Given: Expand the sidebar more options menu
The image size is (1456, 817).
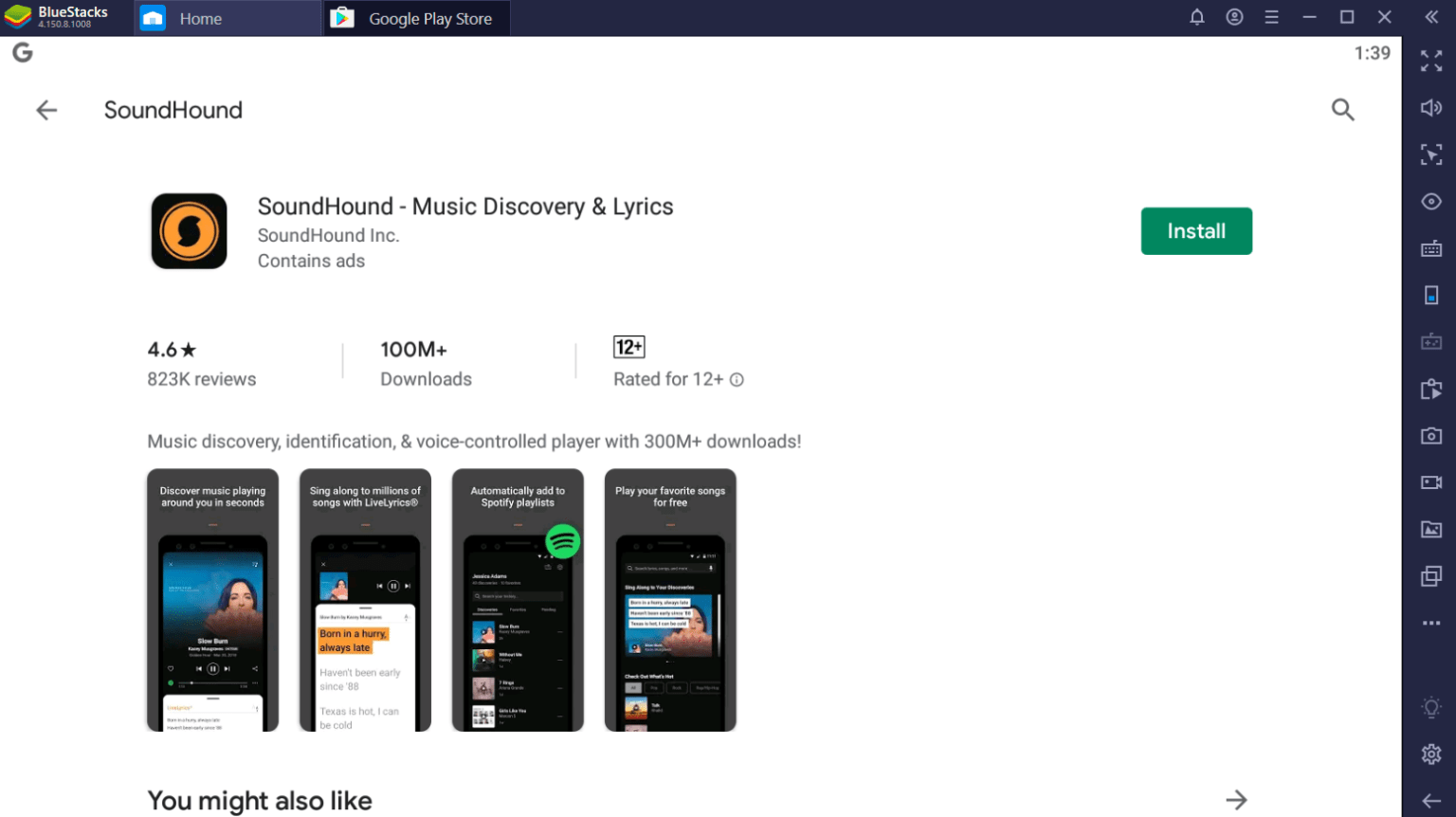Looking at the screenshot, I should [1431, 622].
